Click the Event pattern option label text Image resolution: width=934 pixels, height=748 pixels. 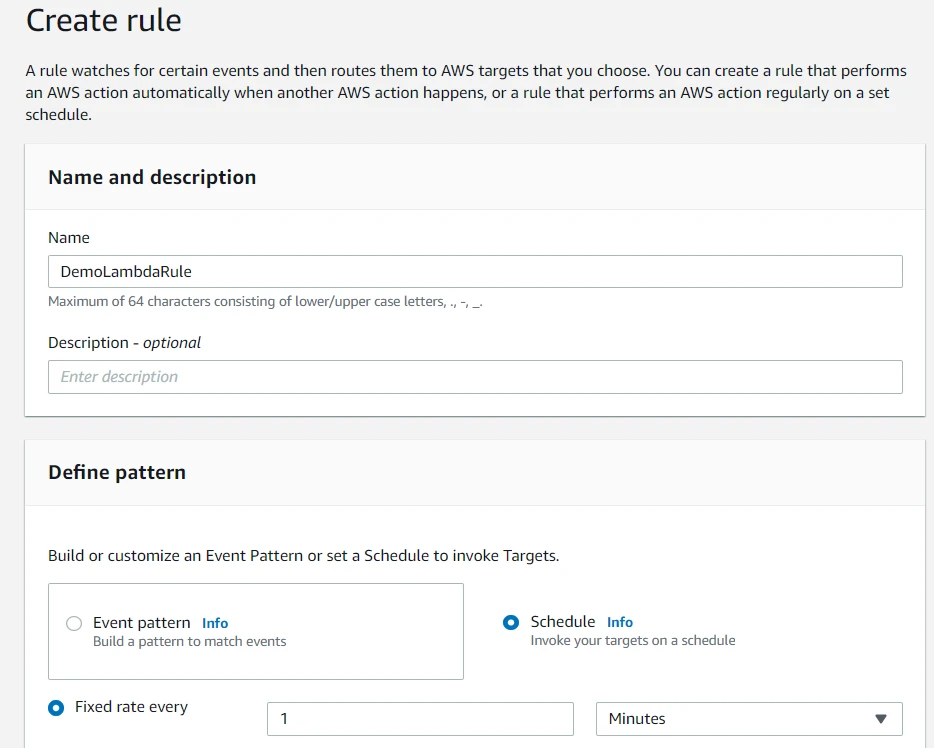point(141,623)
